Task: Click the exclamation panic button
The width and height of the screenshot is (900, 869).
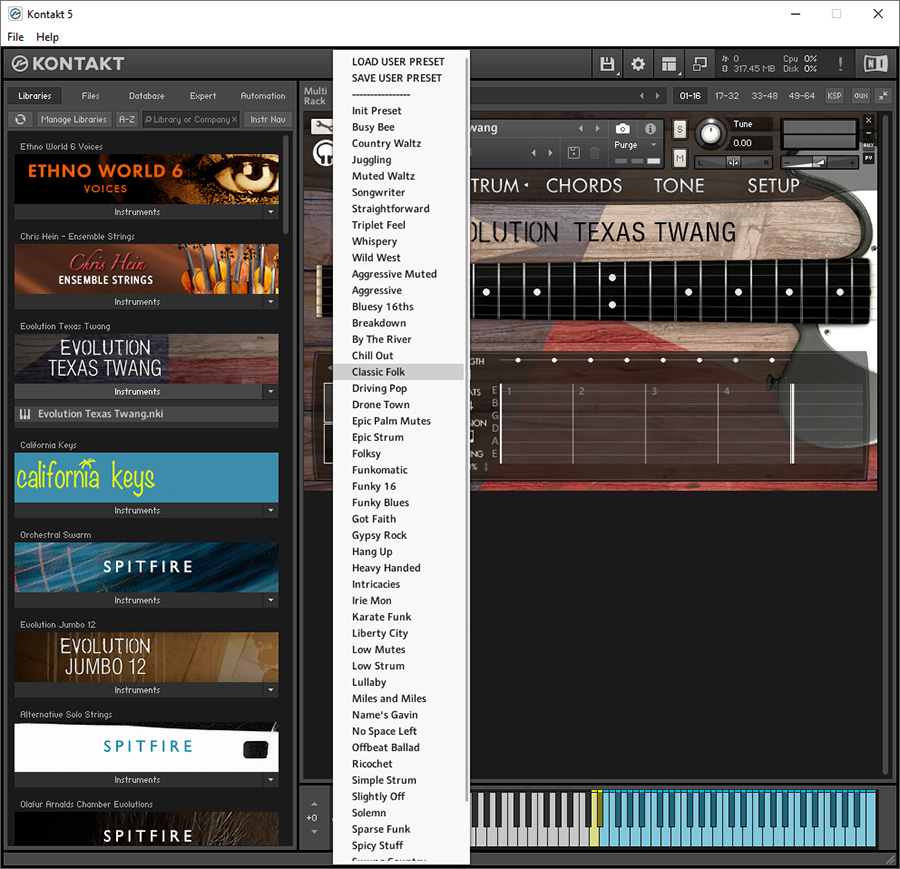Action: click(840, 64)
